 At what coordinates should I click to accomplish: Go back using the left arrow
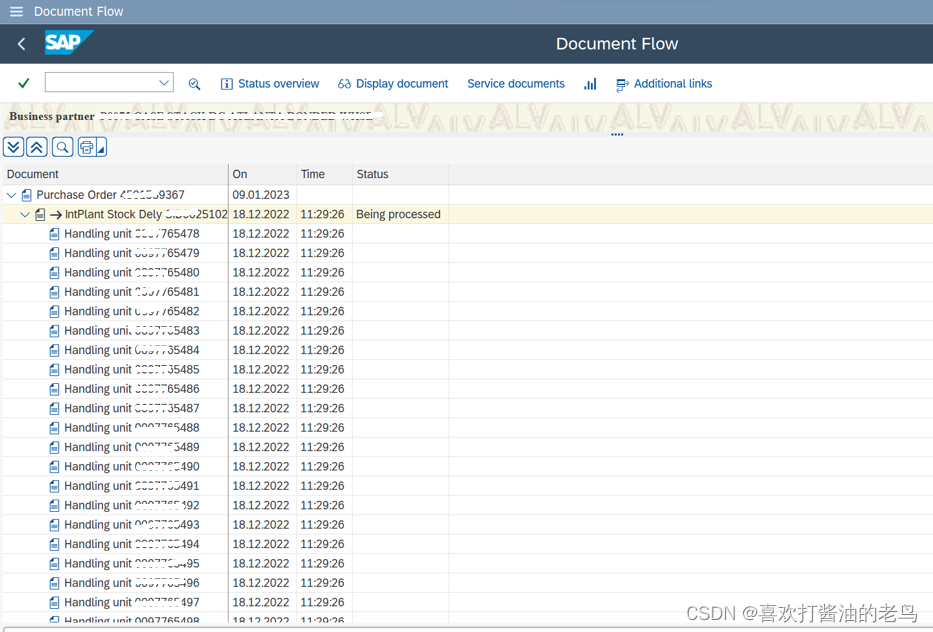coord(21,43)
